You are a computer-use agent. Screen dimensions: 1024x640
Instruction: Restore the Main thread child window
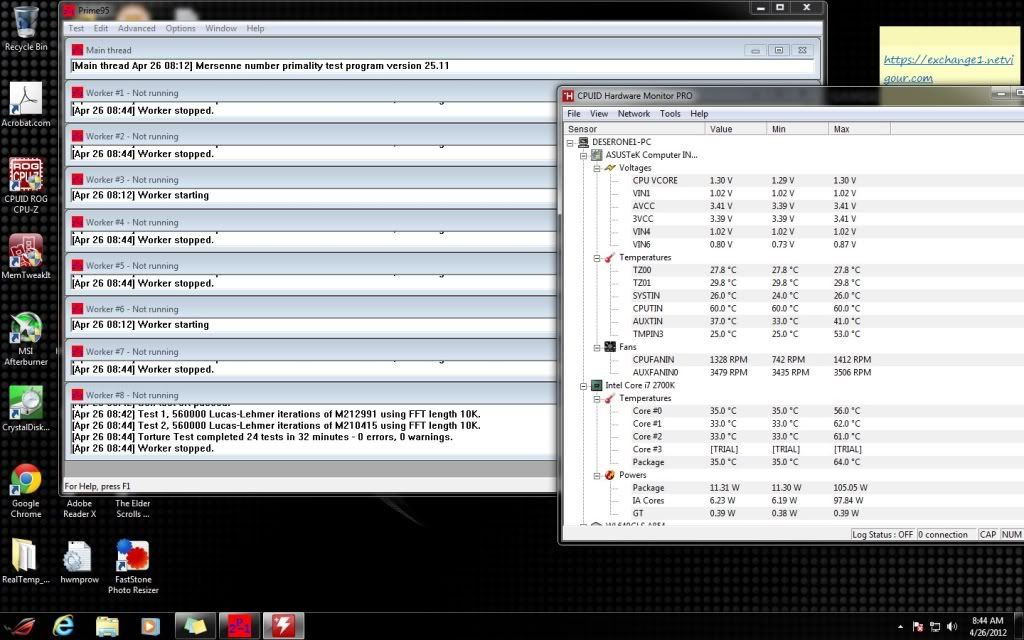[x=778, y=50]
